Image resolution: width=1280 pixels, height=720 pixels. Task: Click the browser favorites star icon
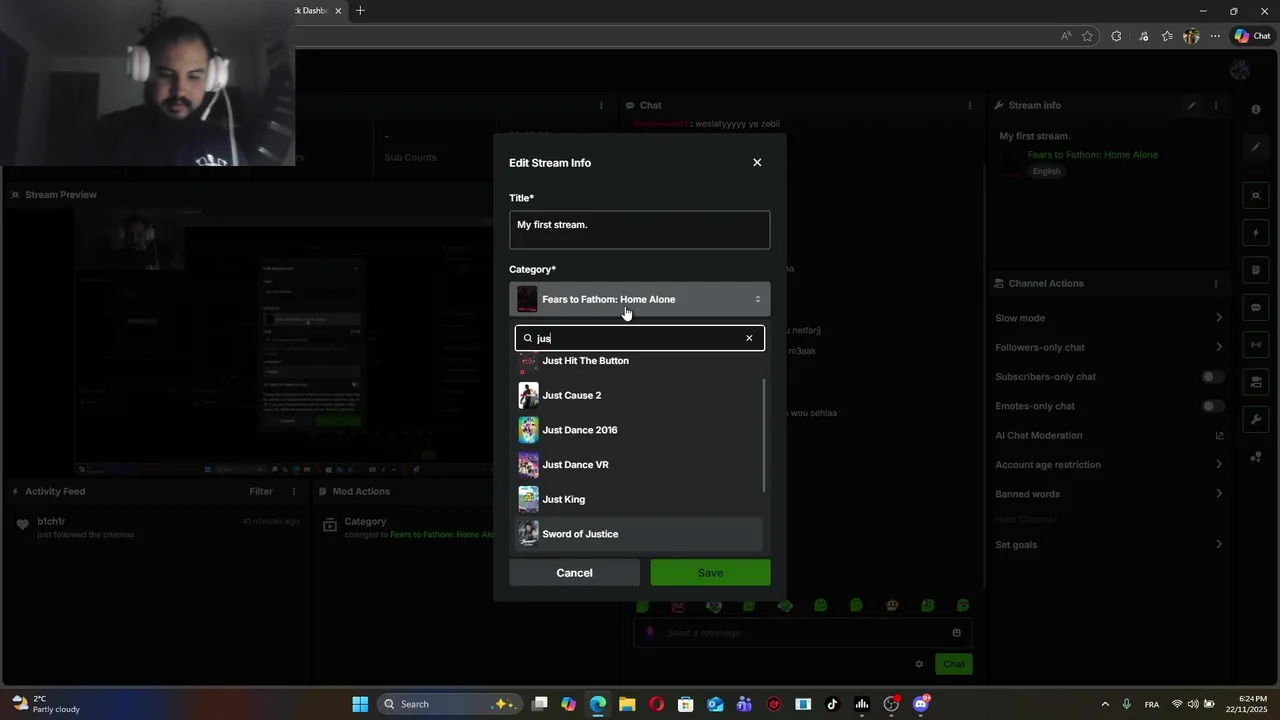[1087, 36]
